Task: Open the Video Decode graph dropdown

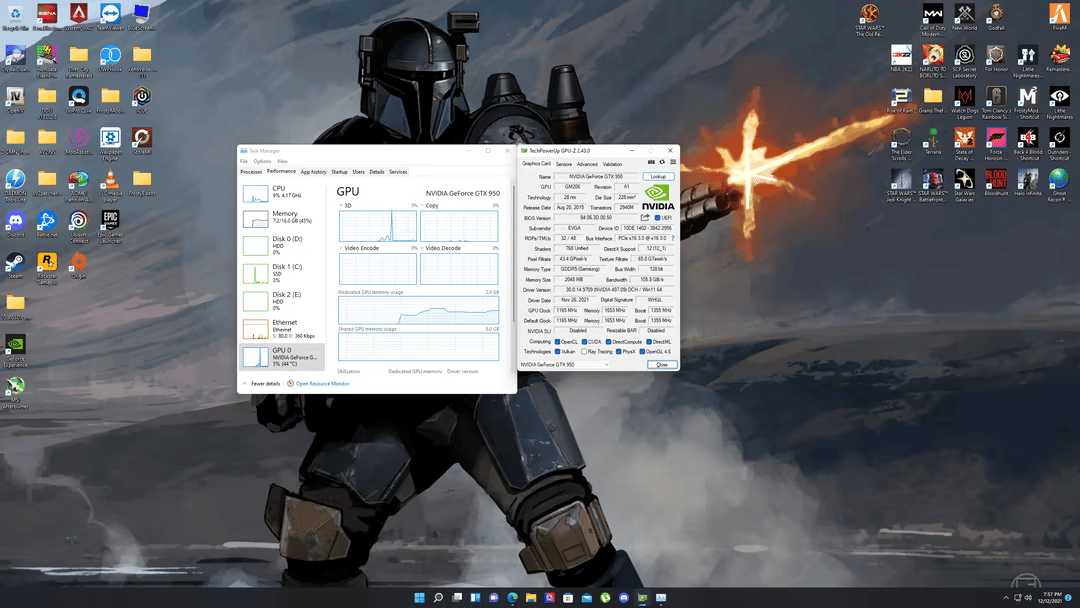Action: coord(422,248)
